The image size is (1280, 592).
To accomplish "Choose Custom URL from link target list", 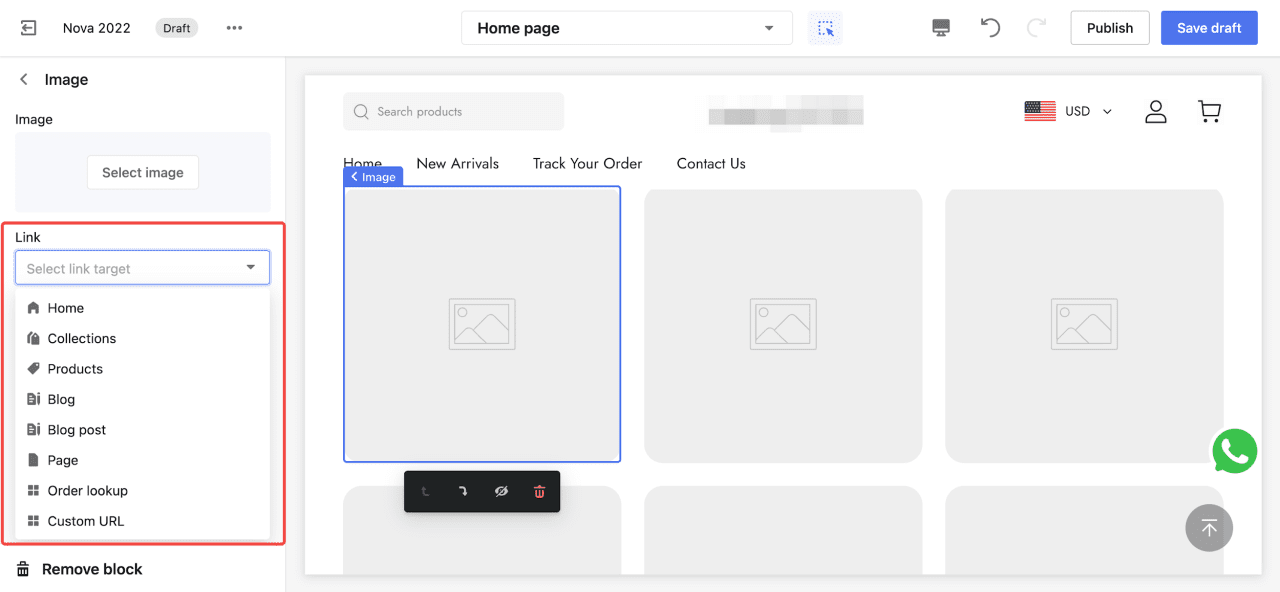I will pos(143,521).
